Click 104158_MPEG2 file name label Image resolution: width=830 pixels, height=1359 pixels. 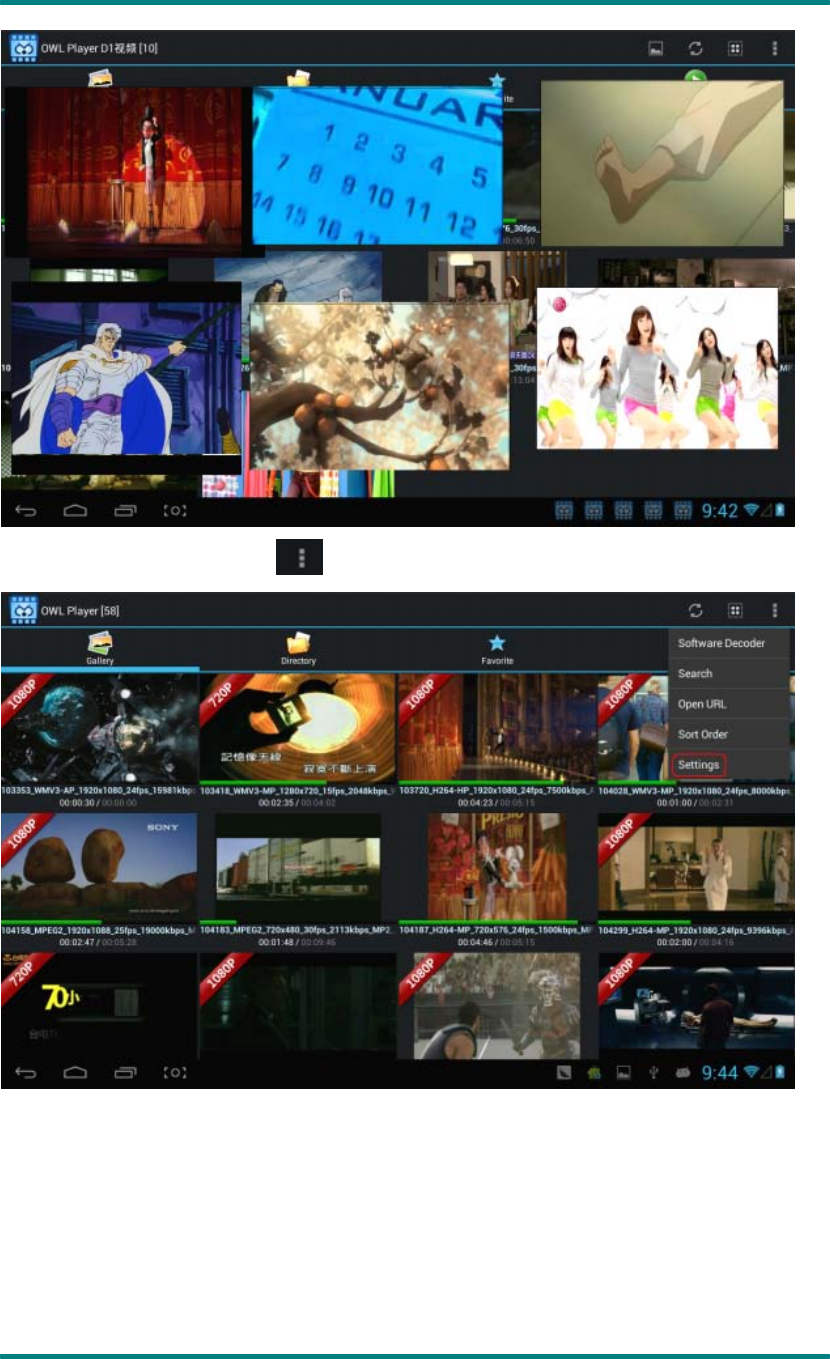coord(99,930)
